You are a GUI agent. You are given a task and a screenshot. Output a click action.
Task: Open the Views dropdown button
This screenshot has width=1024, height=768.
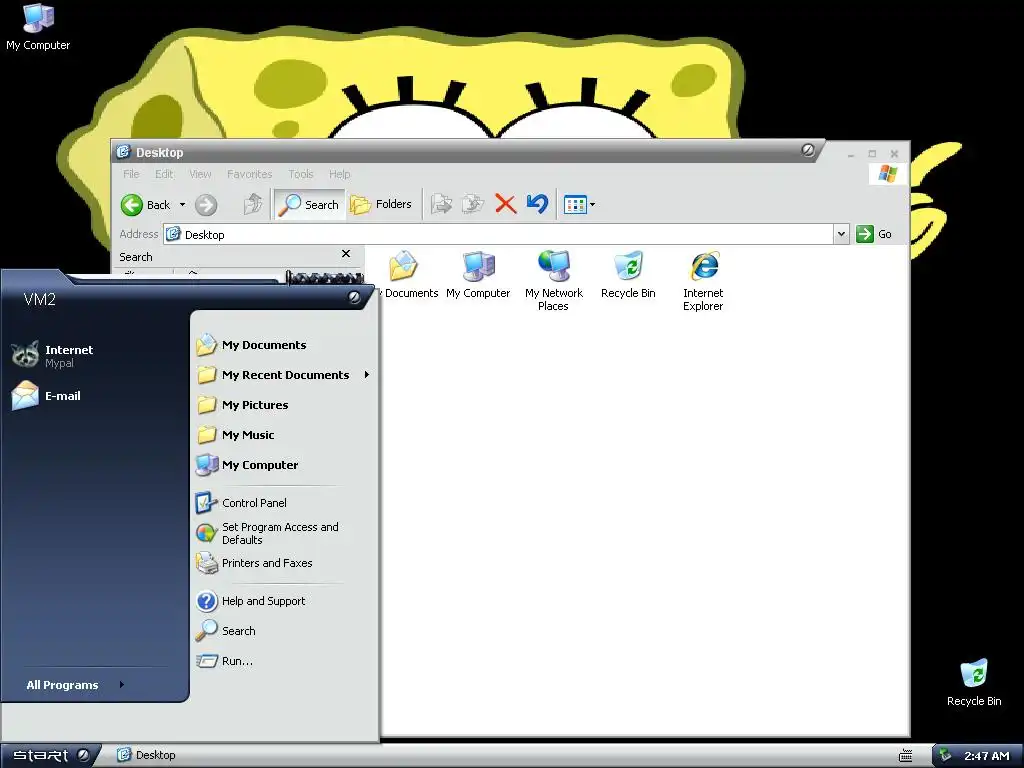[x=579, y=204]
